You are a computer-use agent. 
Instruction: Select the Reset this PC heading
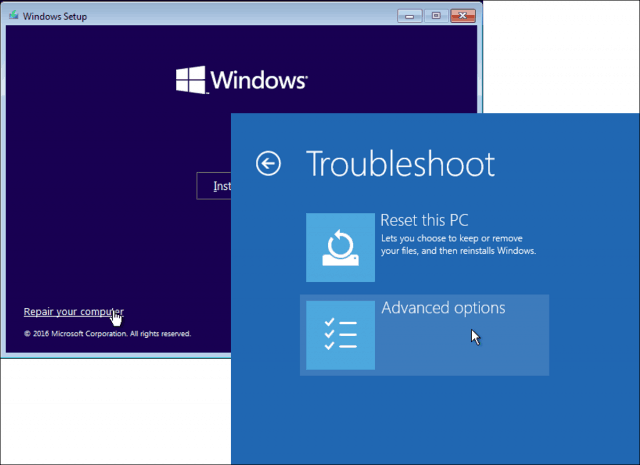[x=424, y=220]
